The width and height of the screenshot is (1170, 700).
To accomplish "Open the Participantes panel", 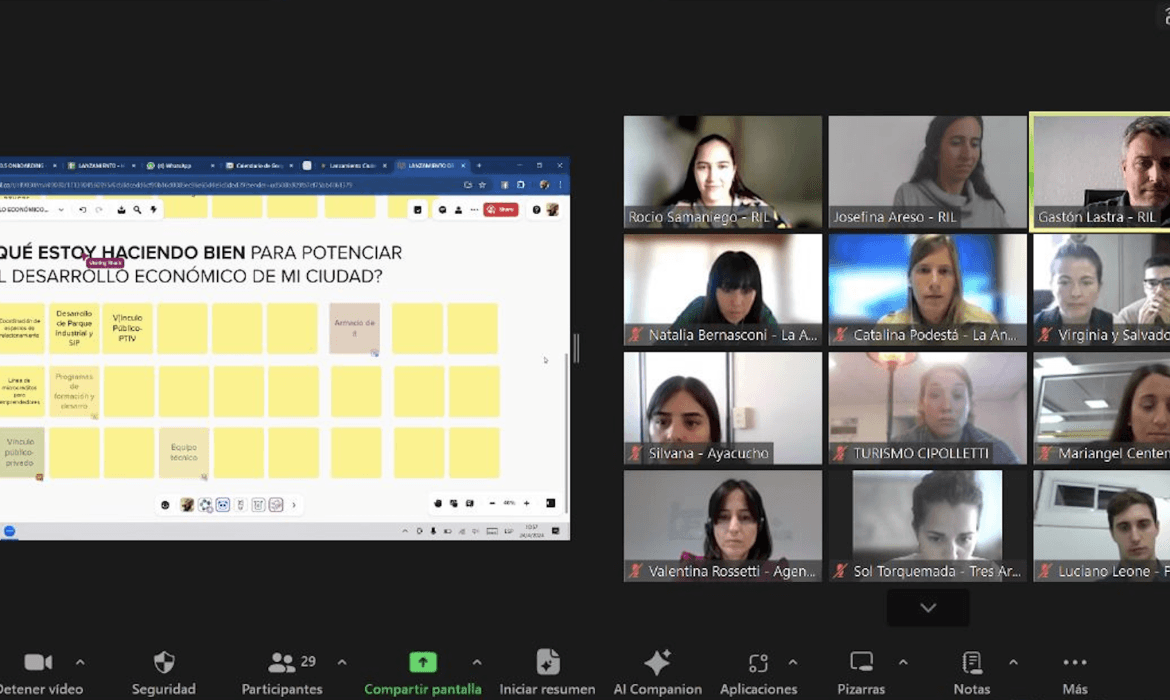I will pos(282,663).
